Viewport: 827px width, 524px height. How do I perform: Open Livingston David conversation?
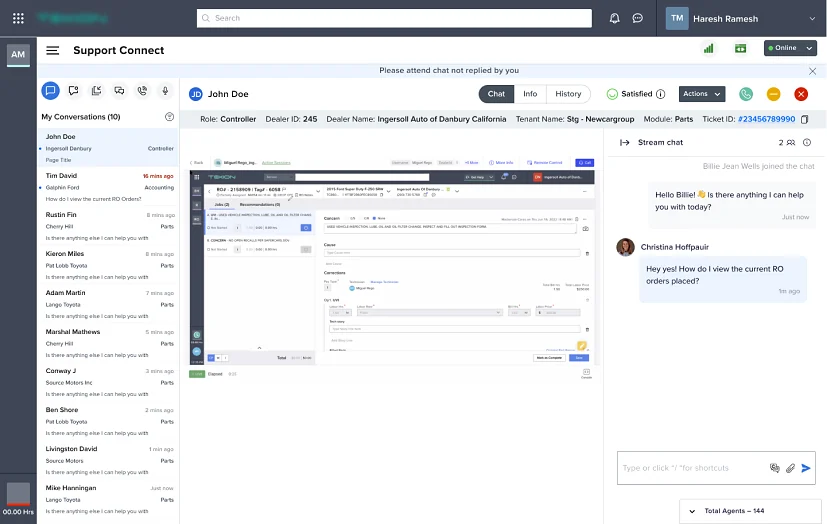(x=109, y=460)
